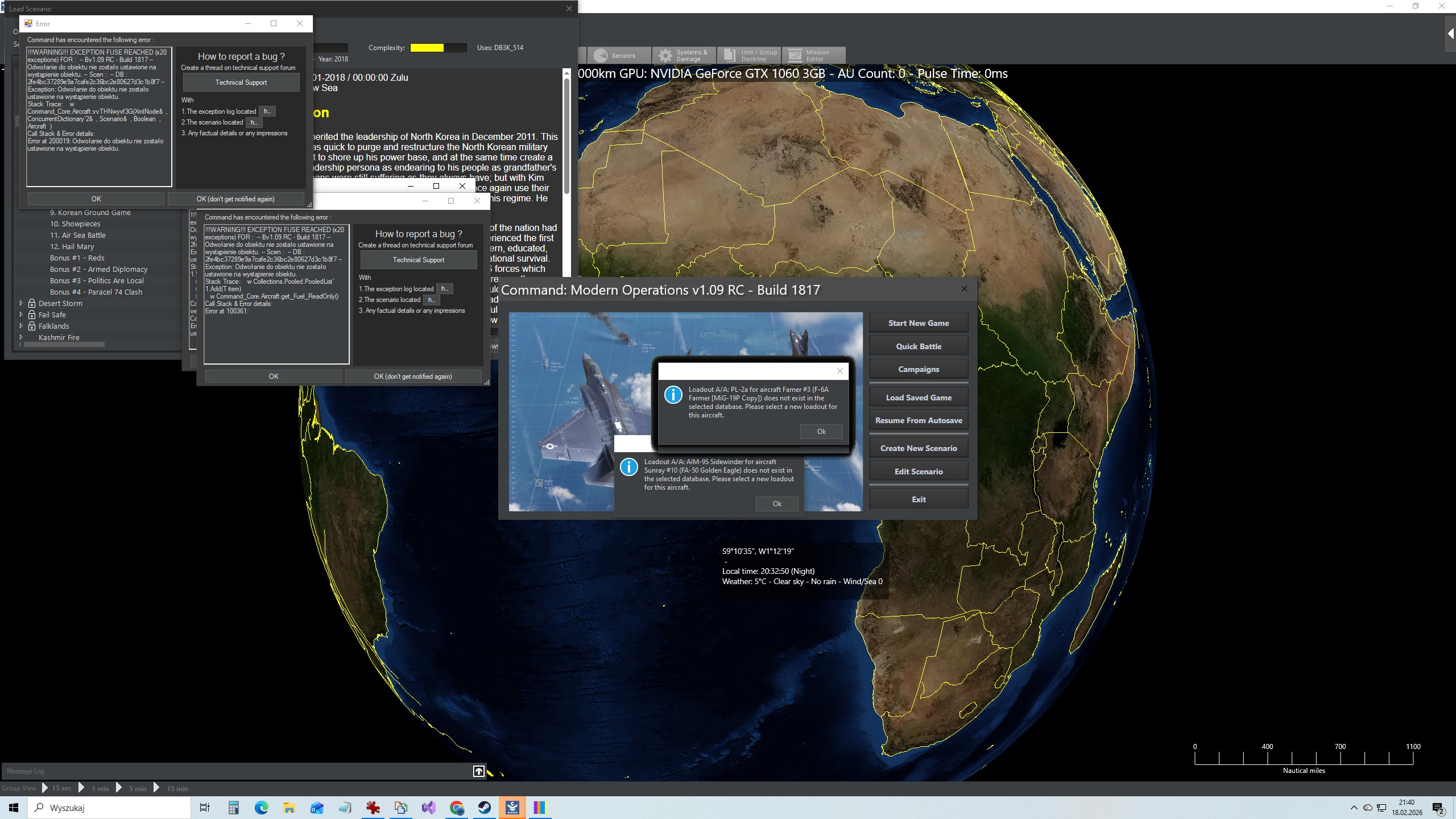Open Unit / Group Doctrine button

[x=749, y=55]
